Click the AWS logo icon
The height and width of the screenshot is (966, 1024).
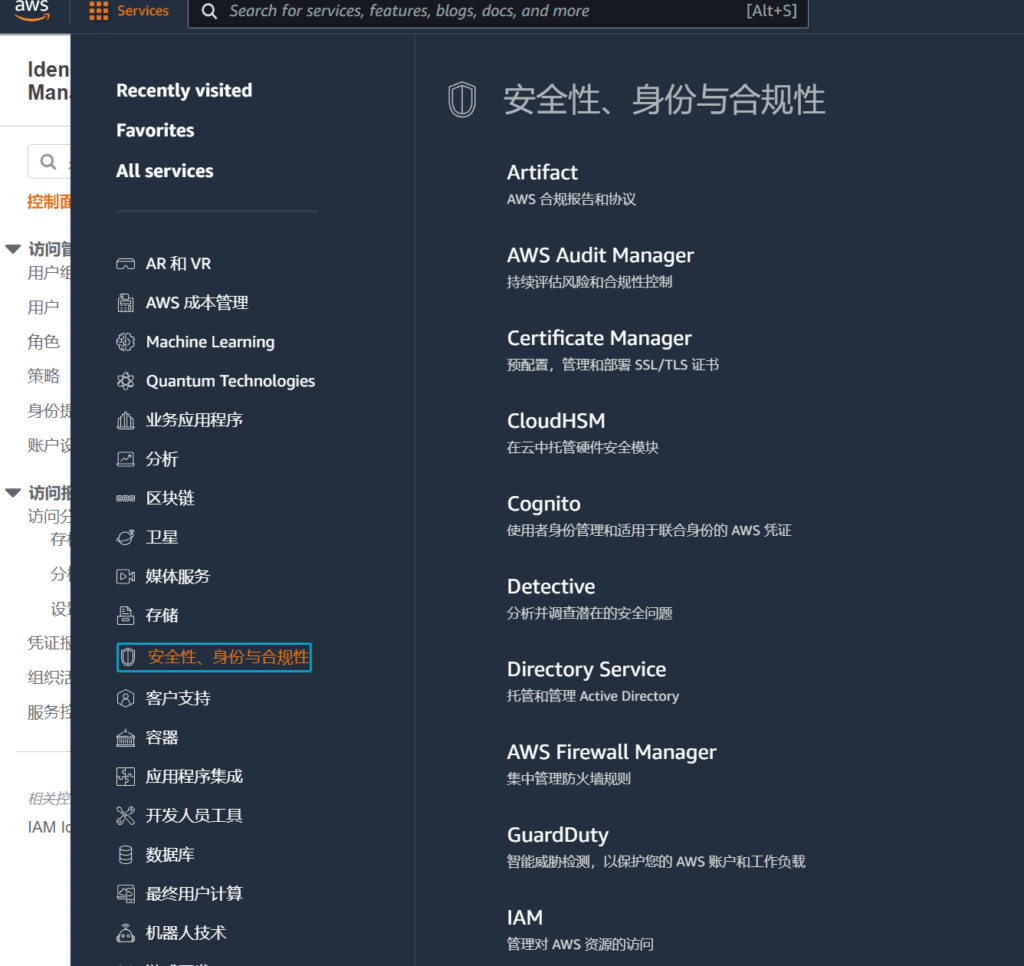[32, 12]
